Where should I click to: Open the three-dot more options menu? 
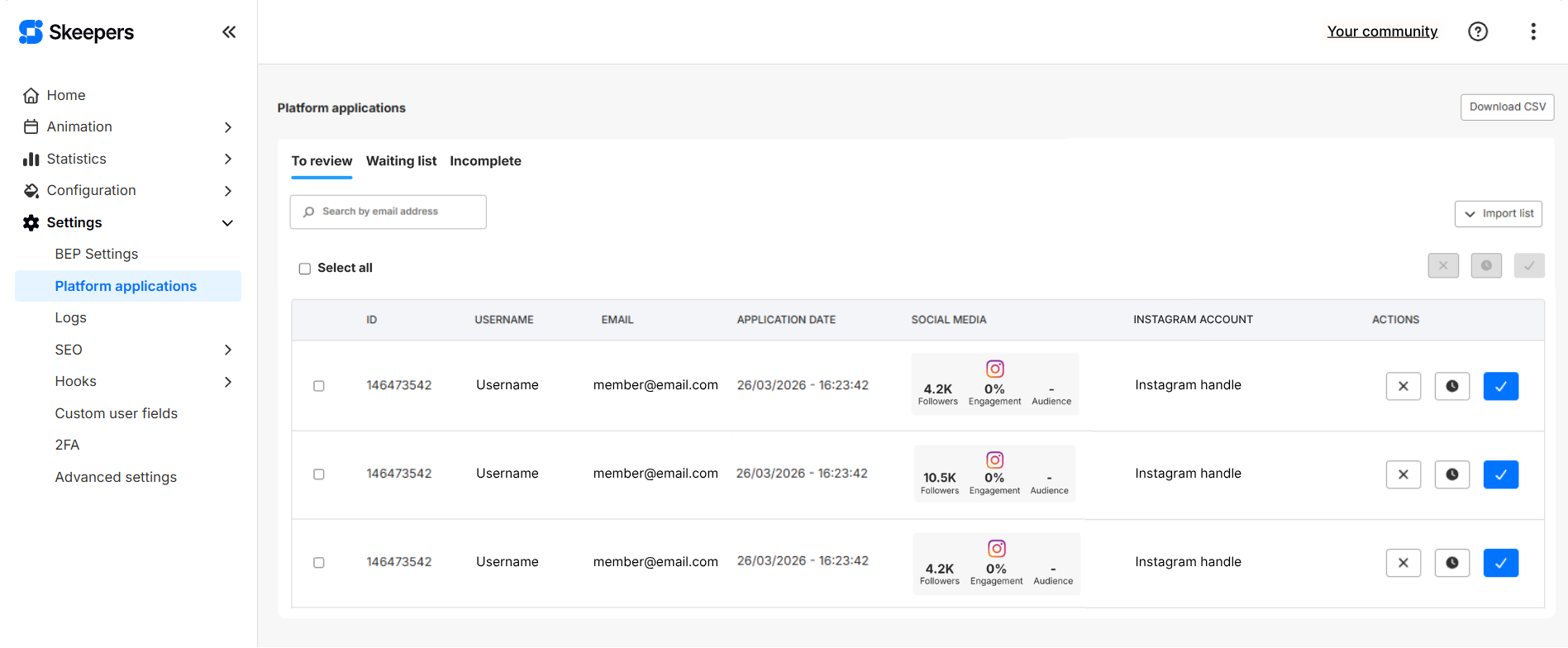point(1532,31)
